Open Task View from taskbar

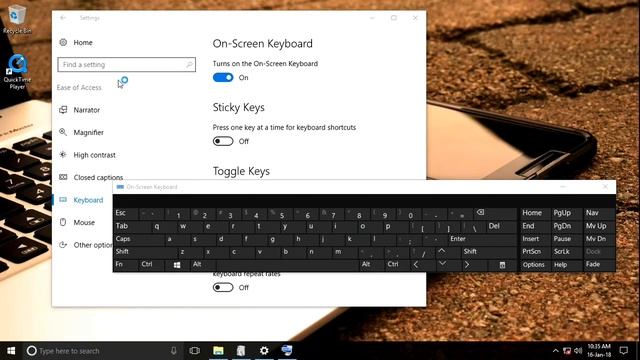(x=195, y=351)
